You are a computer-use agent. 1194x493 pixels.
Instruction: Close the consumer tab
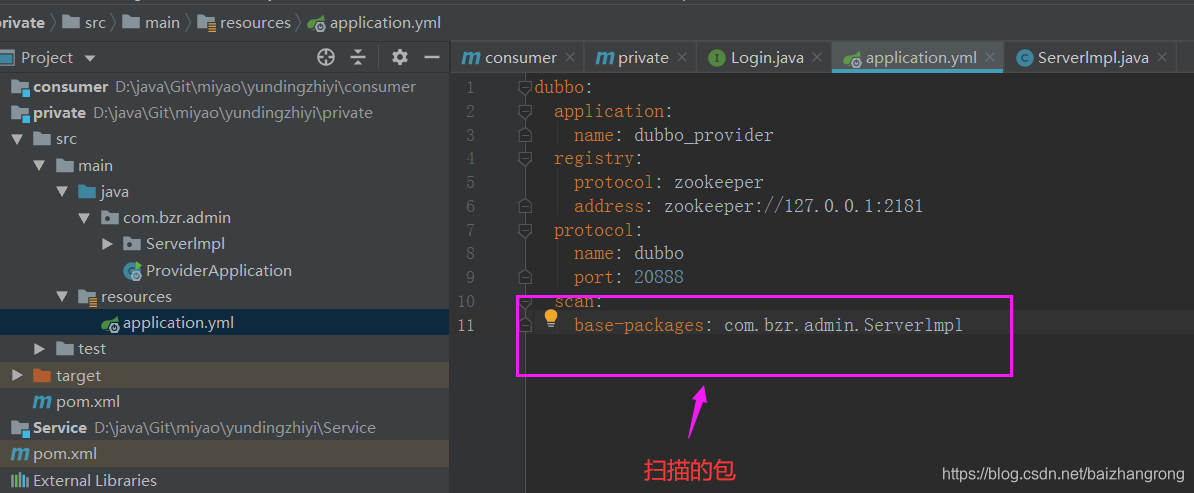pyautogui.click(x=570, y=57)
